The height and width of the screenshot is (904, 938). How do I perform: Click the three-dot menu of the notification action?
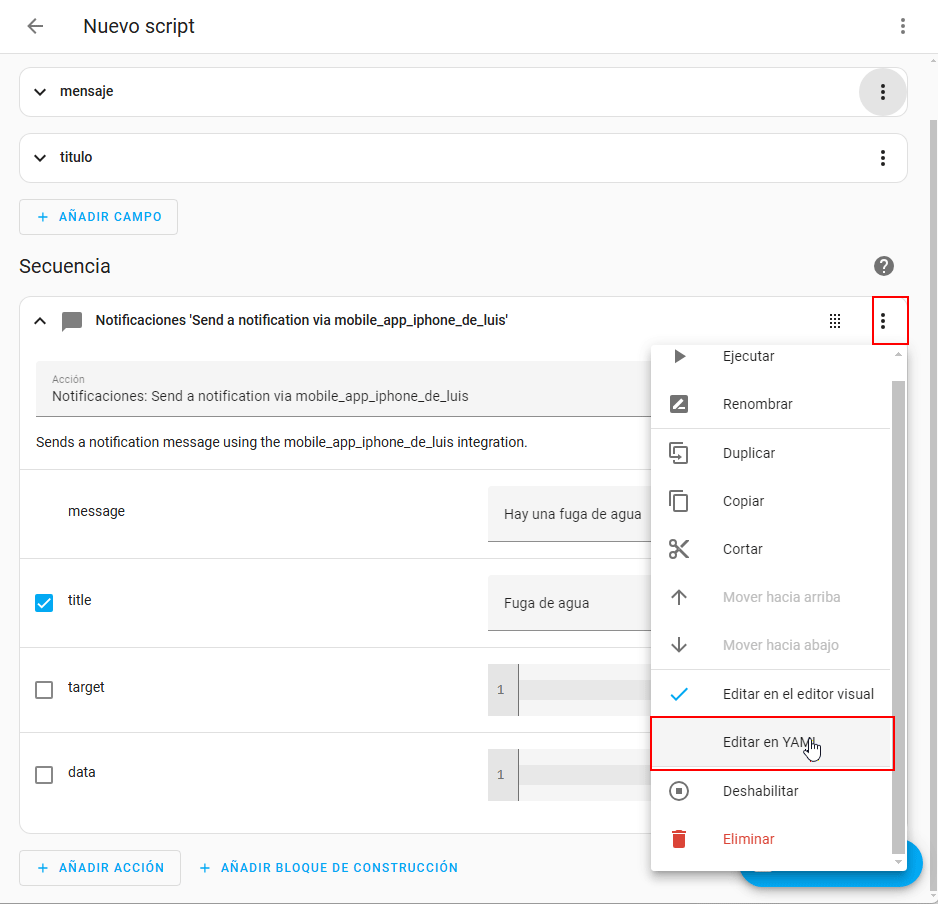[x=882, y=321]
